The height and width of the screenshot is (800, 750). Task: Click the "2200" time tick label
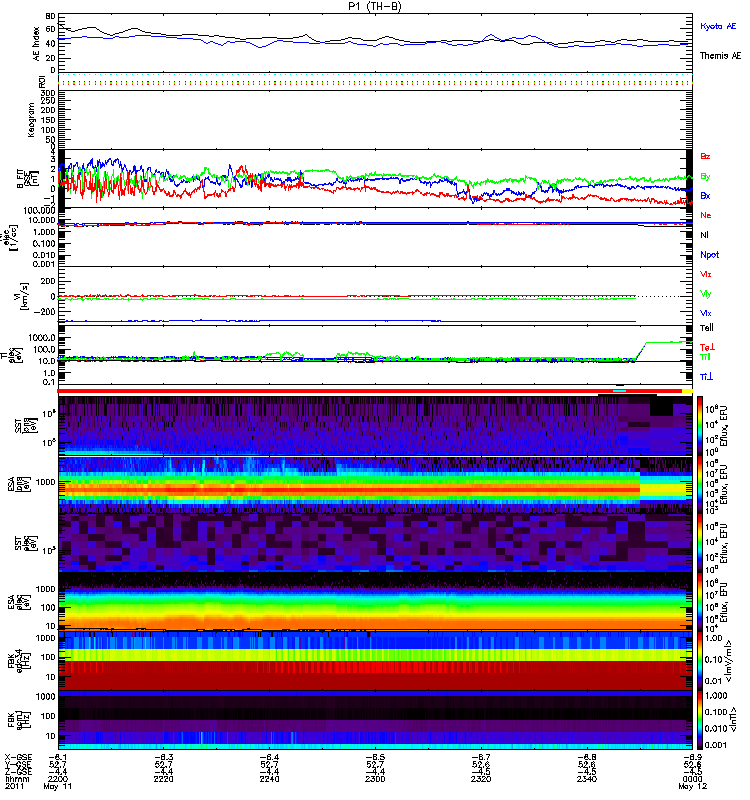click(58, 779)
